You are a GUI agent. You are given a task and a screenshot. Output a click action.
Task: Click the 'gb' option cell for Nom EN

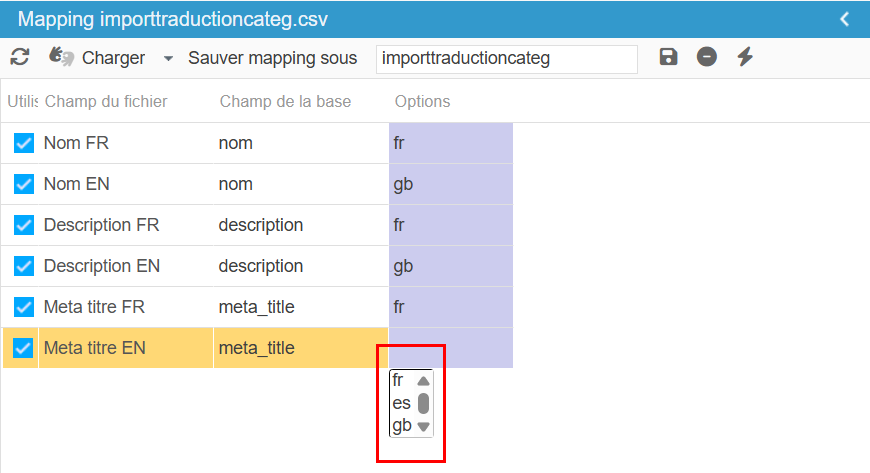point(450,184)
